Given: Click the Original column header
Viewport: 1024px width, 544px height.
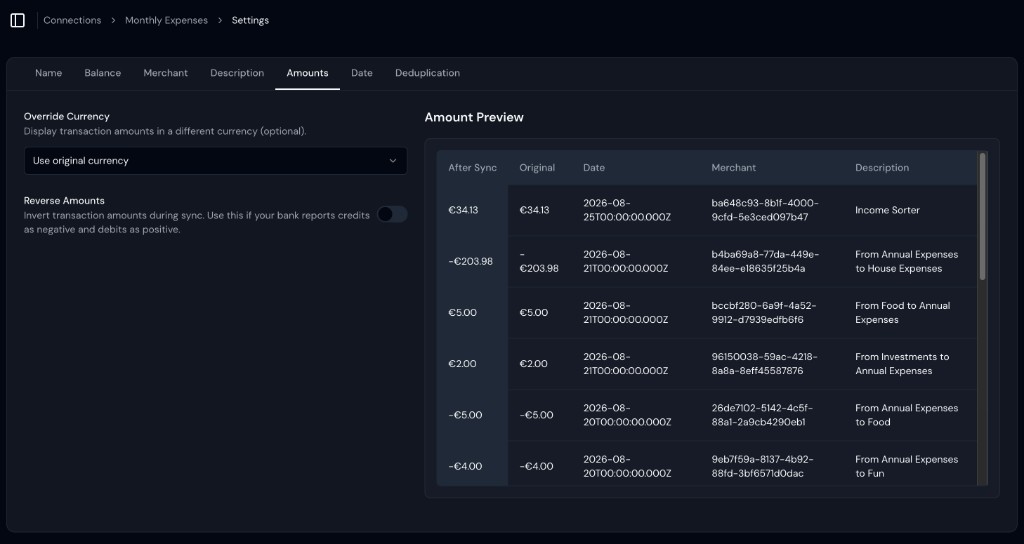Looking at the screenshot, I should point(537,168).
